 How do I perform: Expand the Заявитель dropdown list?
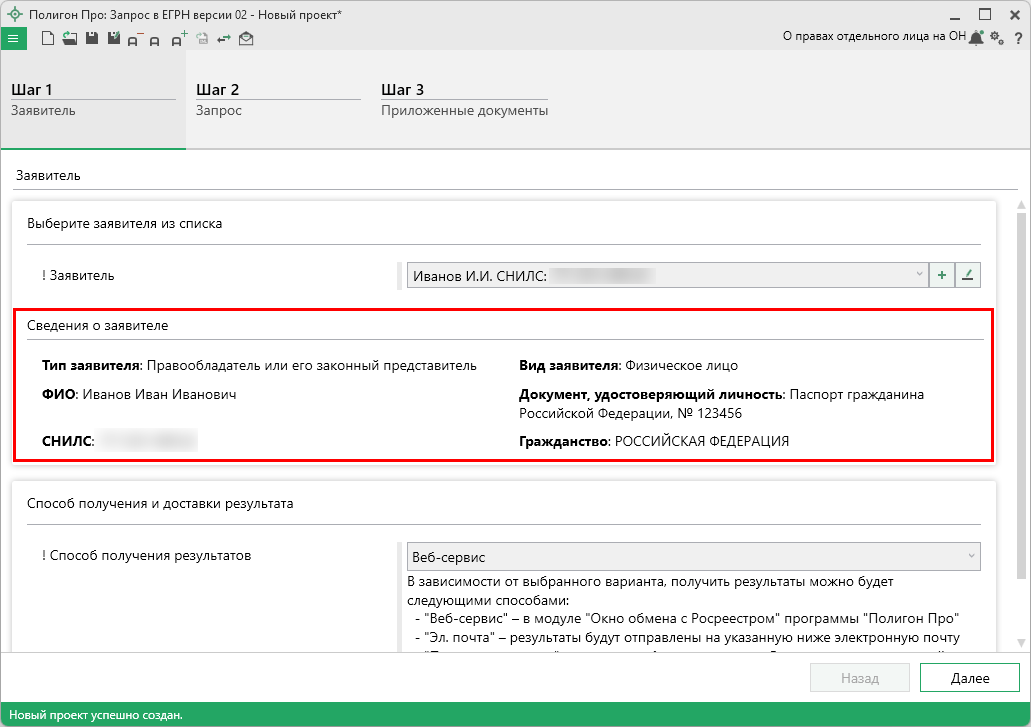919,275
